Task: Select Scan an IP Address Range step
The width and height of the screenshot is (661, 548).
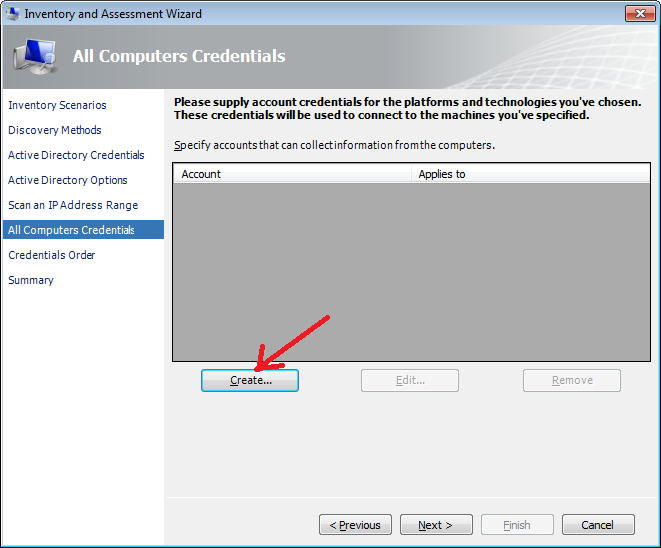Action: coord(73,205)
